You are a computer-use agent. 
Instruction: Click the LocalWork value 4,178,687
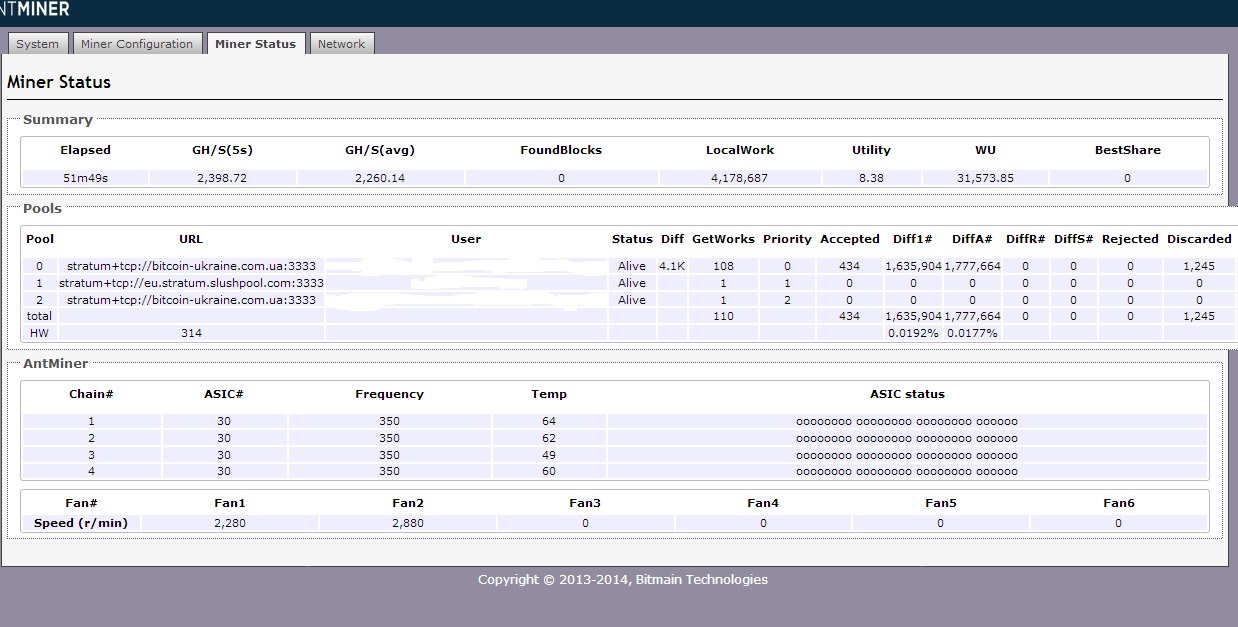[x=739, y=178]
